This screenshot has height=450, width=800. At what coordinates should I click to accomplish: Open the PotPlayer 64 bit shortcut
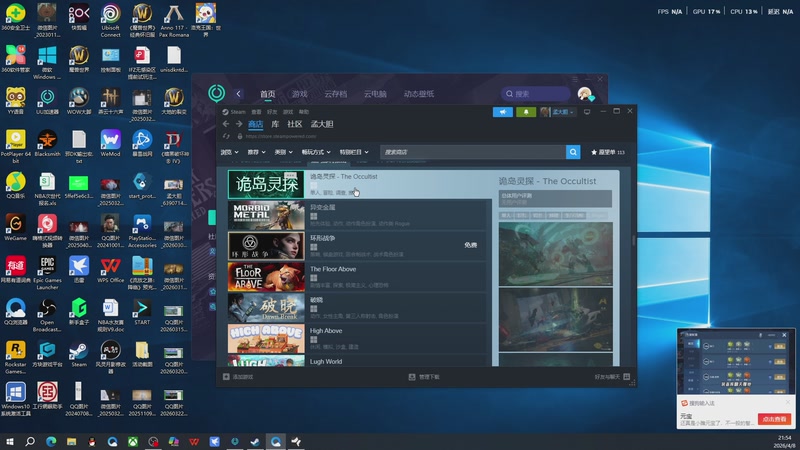(15, 146)
